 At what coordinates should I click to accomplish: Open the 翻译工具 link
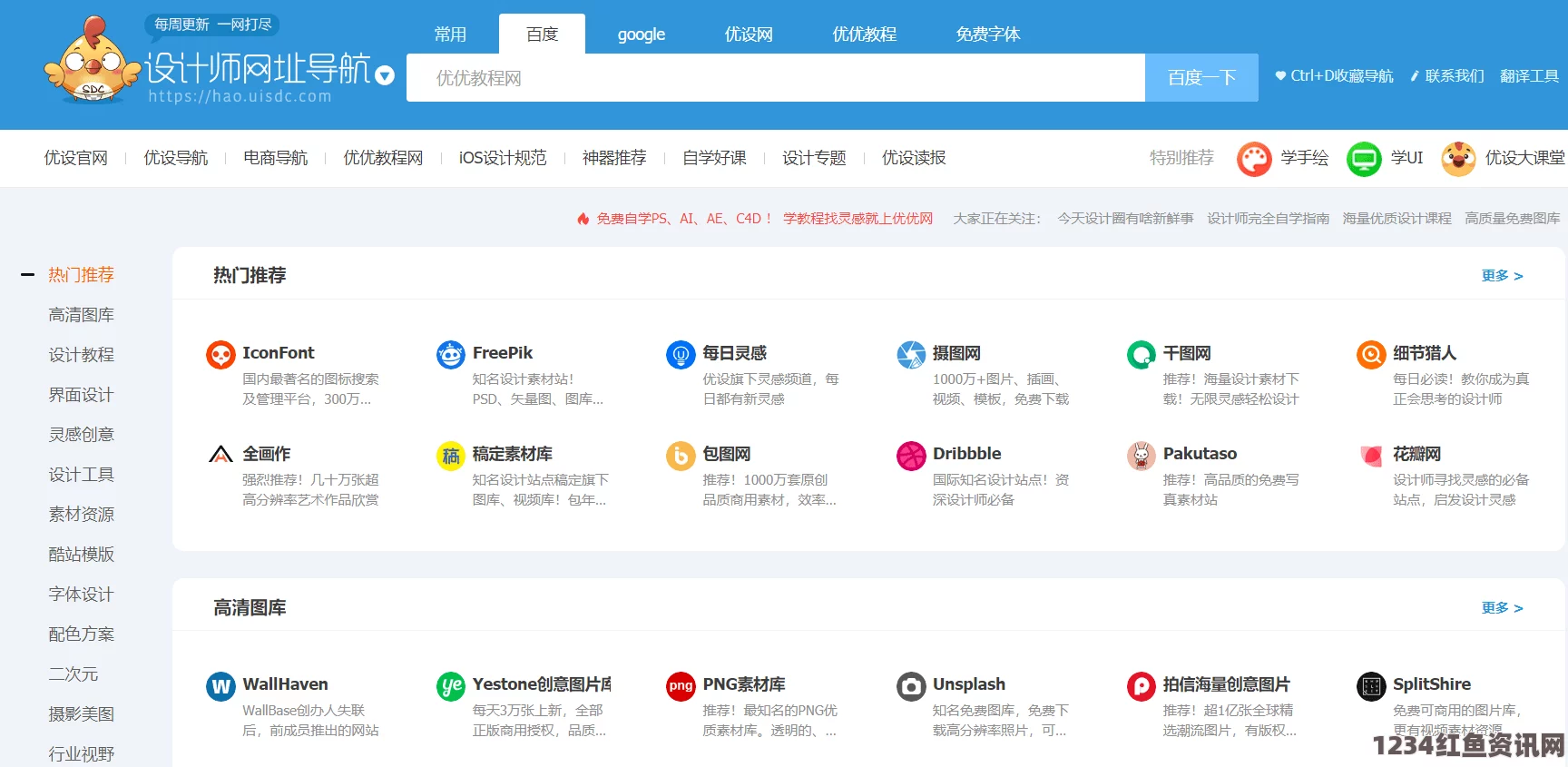(x=1529, y=76)
